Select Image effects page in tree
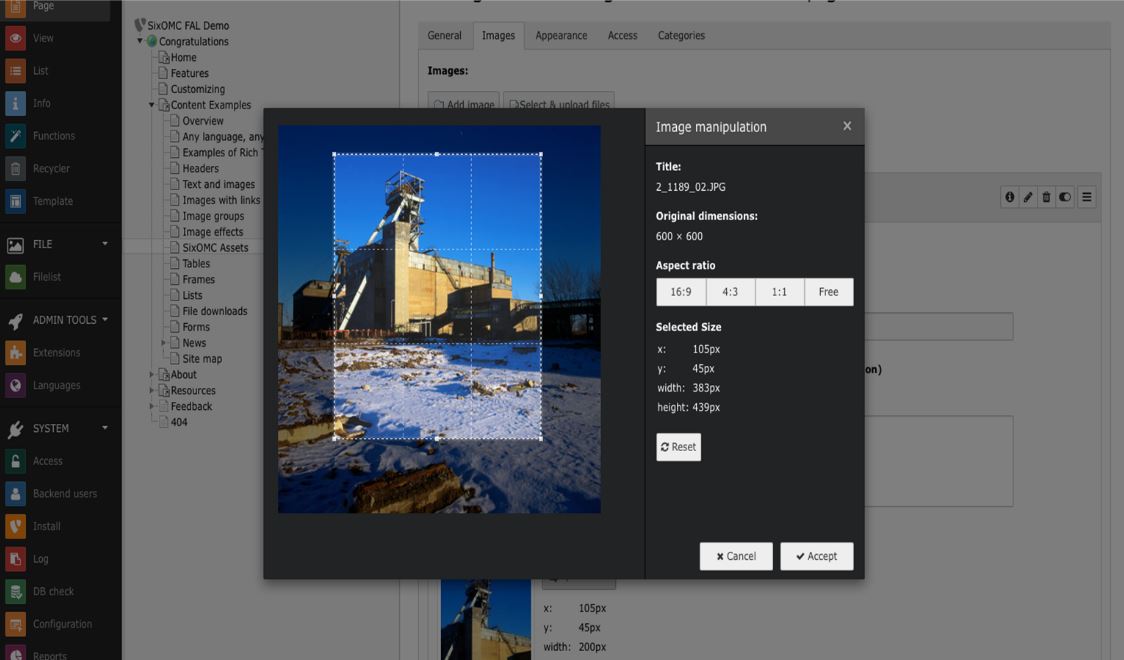This screenshot has height=660, width=1124. [213, 232]
